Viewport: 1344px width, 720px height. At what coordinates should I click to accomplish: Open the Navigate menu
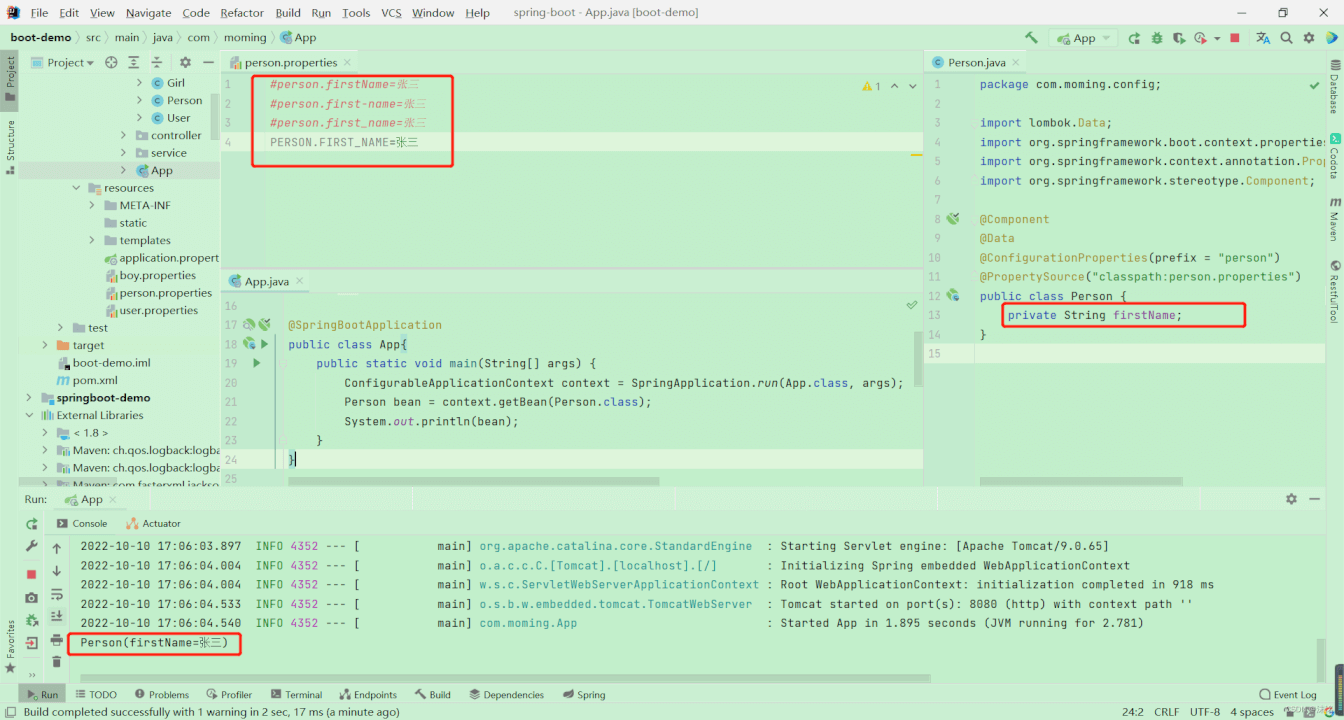click(x=148, y=13)
